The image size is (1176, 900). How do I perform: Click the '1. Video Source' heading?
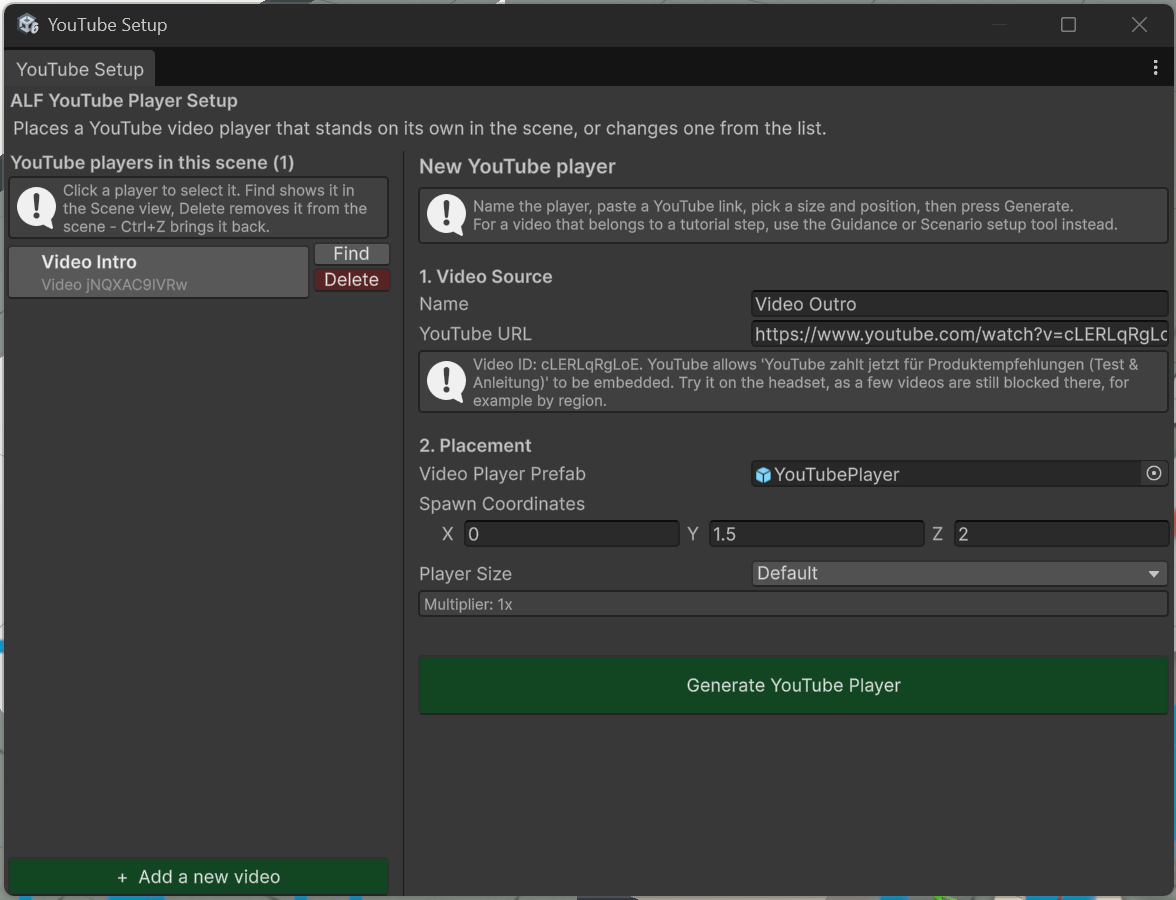485,276
